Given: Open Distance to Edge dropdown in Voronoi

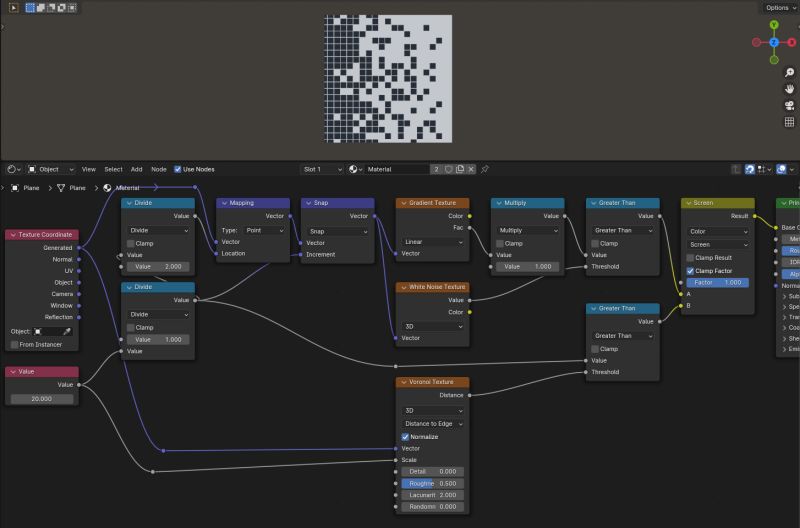Looking at the screenshot, I should (433, 424).
